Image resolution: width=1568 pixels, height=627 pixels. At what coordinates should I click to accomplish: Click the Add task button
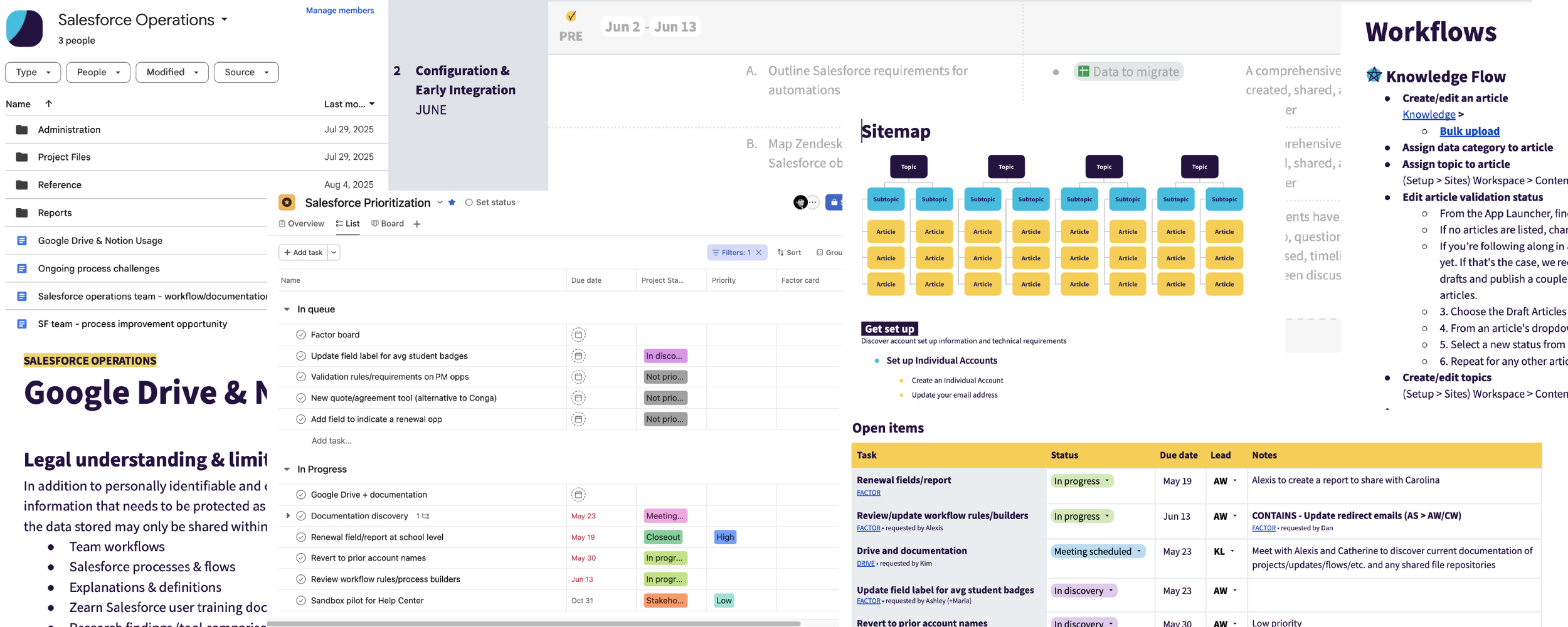[x=303, y=253]
